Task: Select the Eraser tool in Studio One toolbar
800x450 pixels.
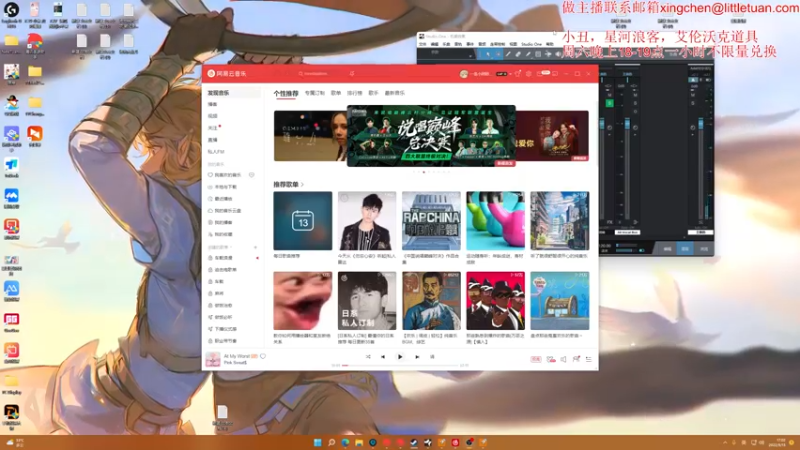Action: [518, 54]
